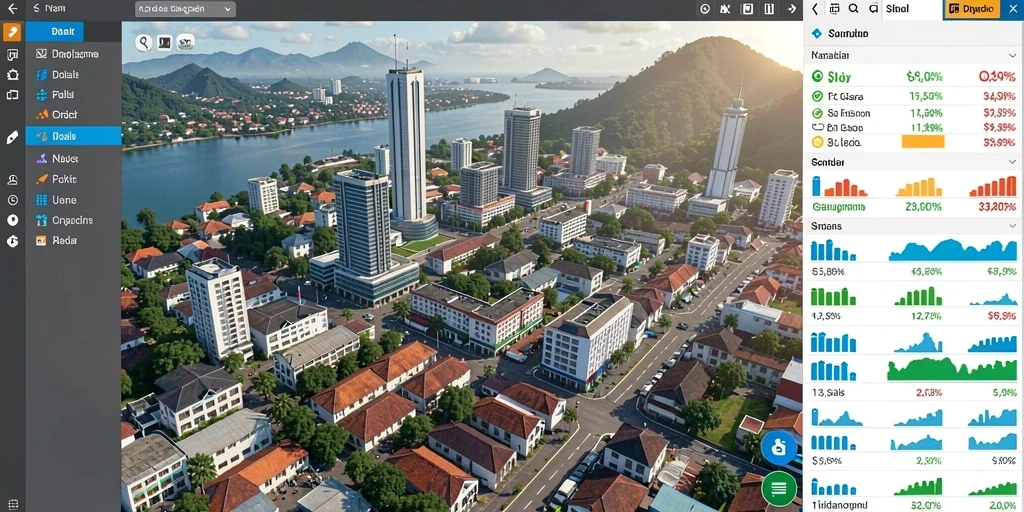
Task: Open the dropdown in top title bar
Action: pos(185,9)
